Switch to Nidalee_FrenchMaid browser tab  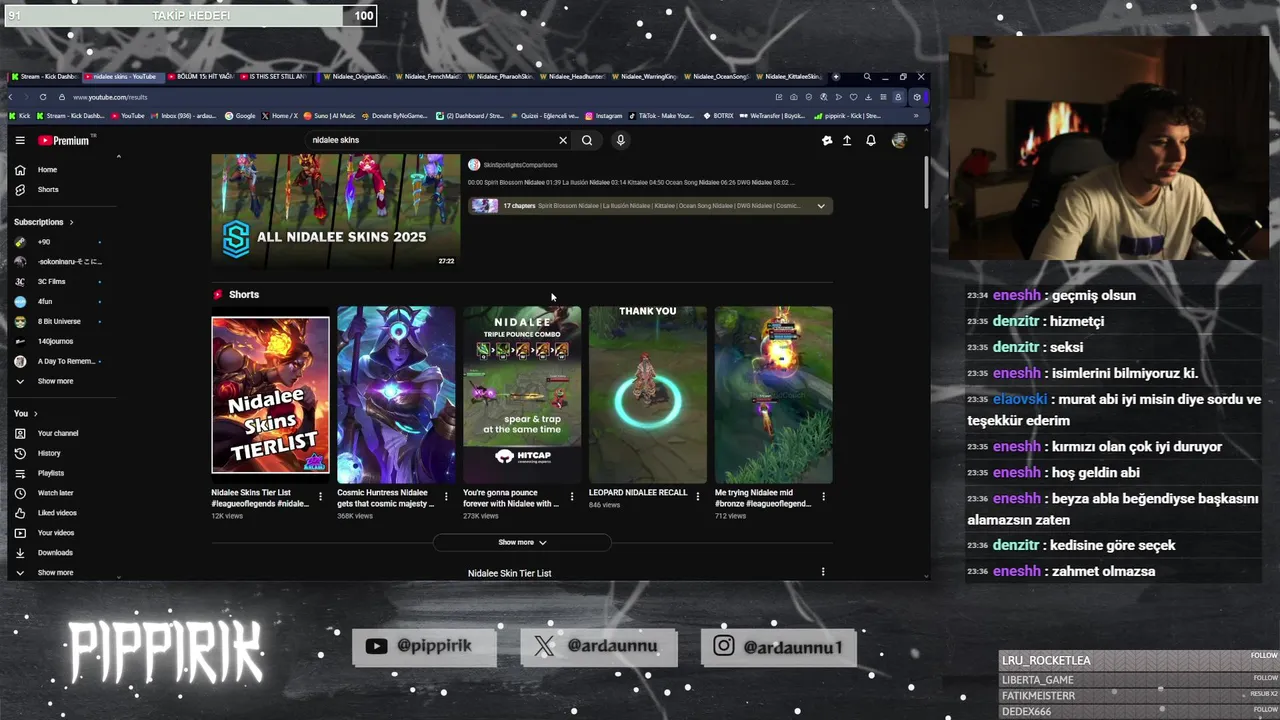coord(430,77)
